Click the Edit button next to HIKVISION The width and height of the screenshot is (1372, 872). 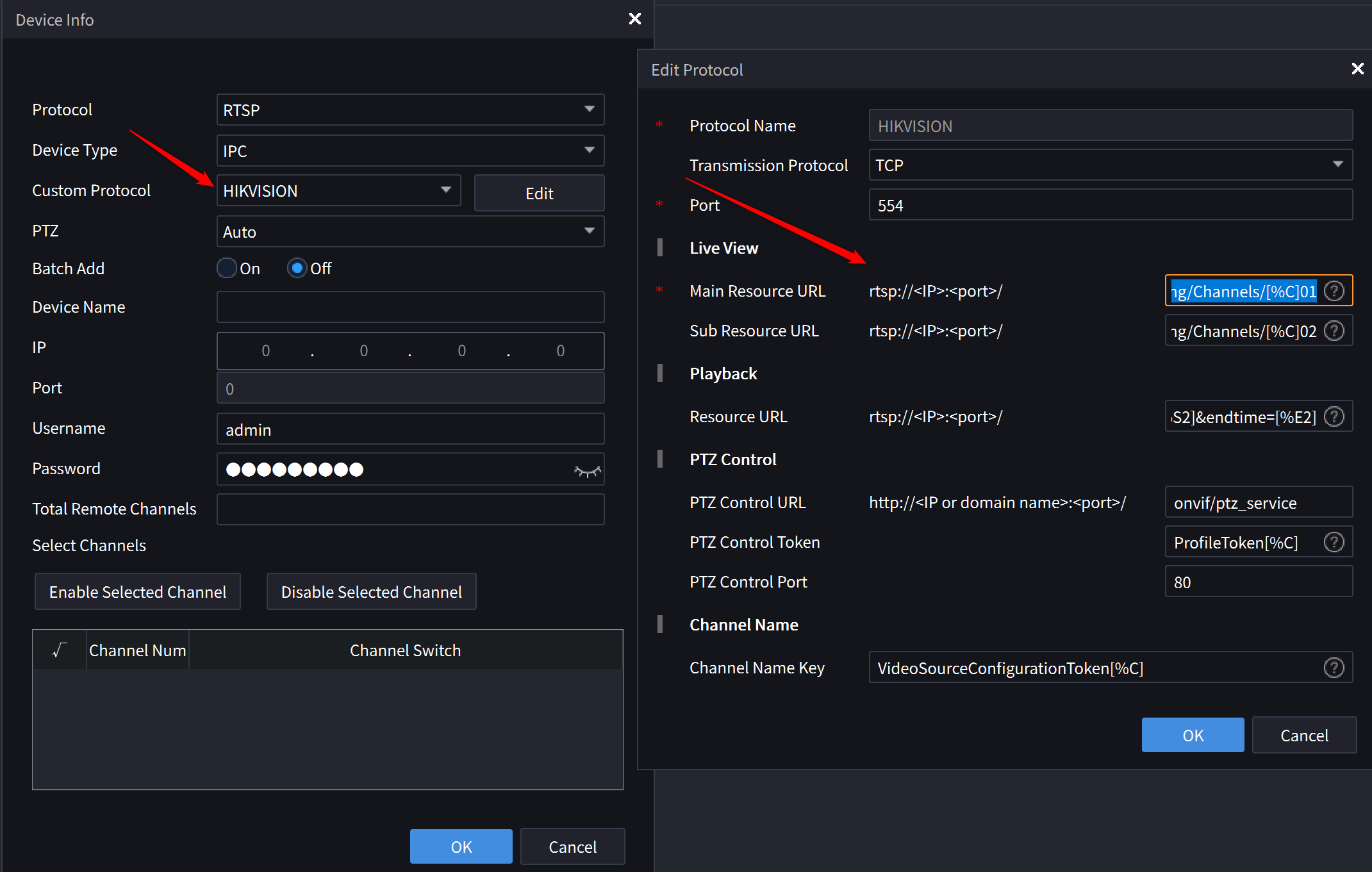[x=539, y=193]
